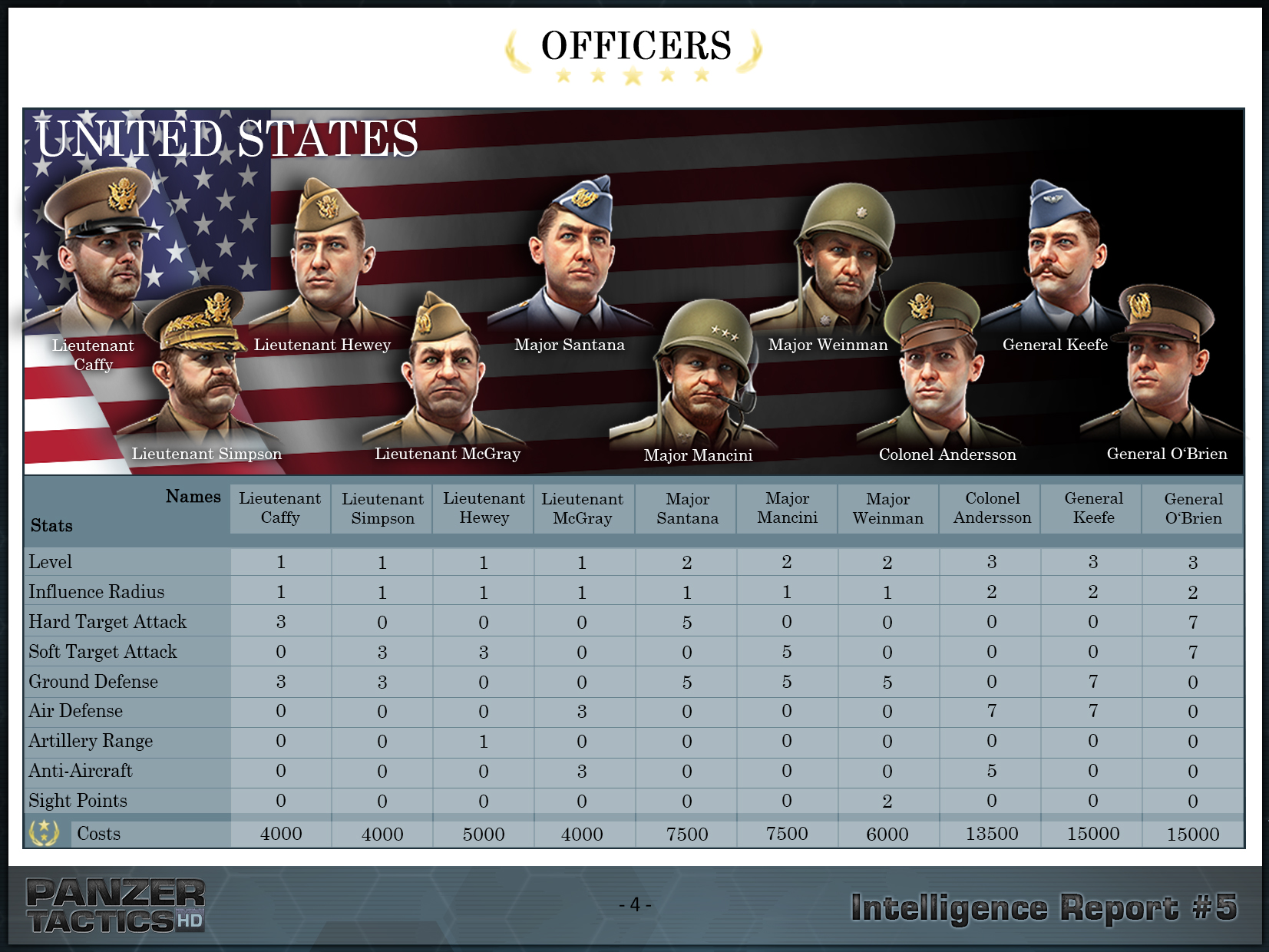Click the Colonel Andersson caption under portrait
The image size is (1269, 952).
tap(947, 455)
